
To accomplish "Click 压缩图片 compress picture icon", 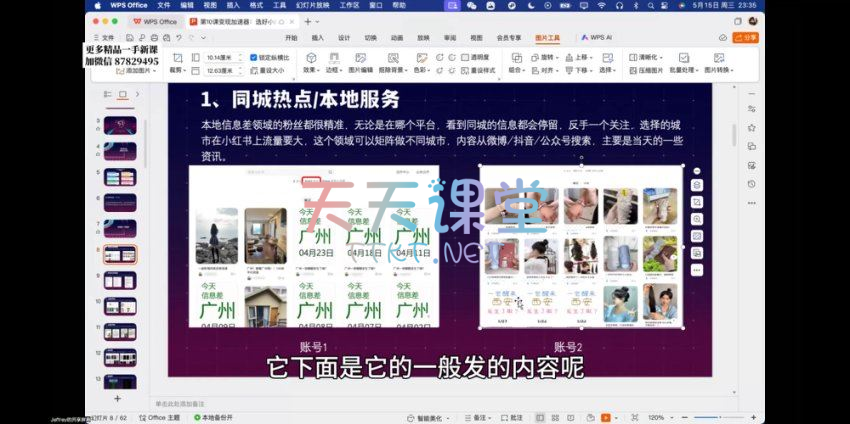I will (645, 71).
